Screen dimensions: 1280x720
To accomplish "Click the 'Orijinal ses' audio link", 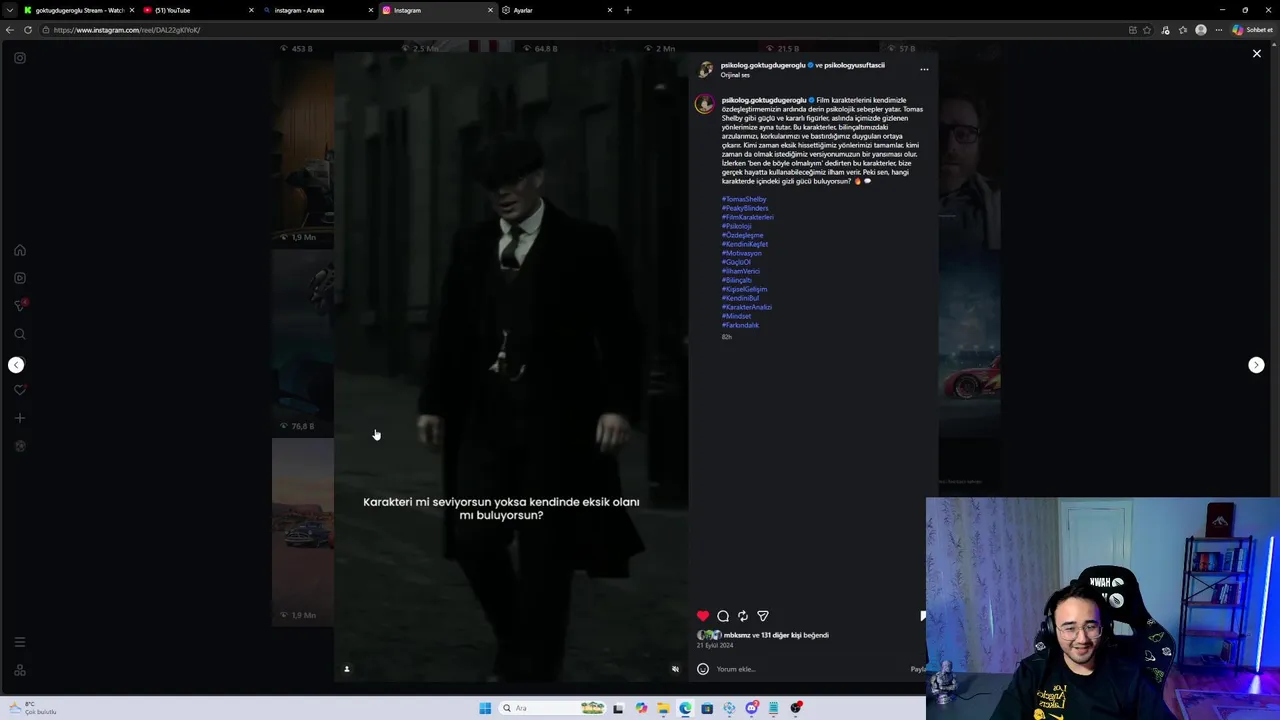I will tap(735, 75).
